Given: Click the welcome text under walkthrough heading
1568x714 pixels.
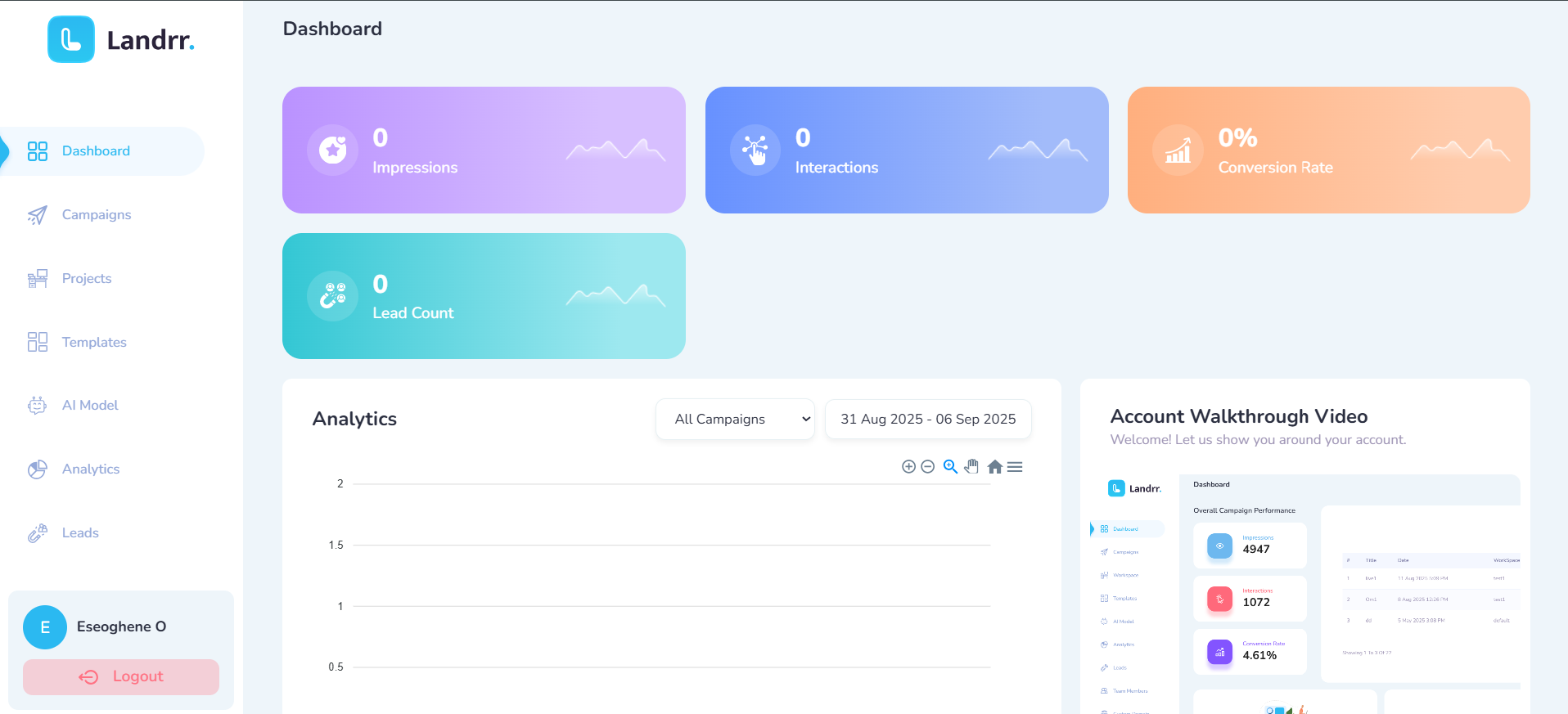Looking at the screenshot, I should 1258,440.
